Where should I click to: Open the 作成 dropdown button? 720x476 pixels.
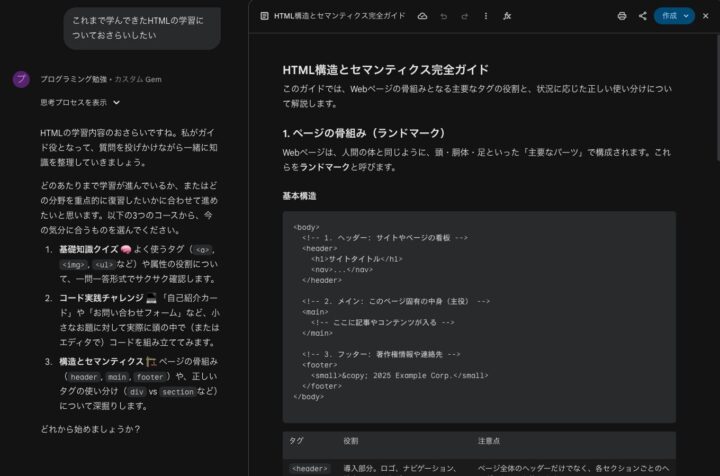pyautogui.click(x=674, y=16)
